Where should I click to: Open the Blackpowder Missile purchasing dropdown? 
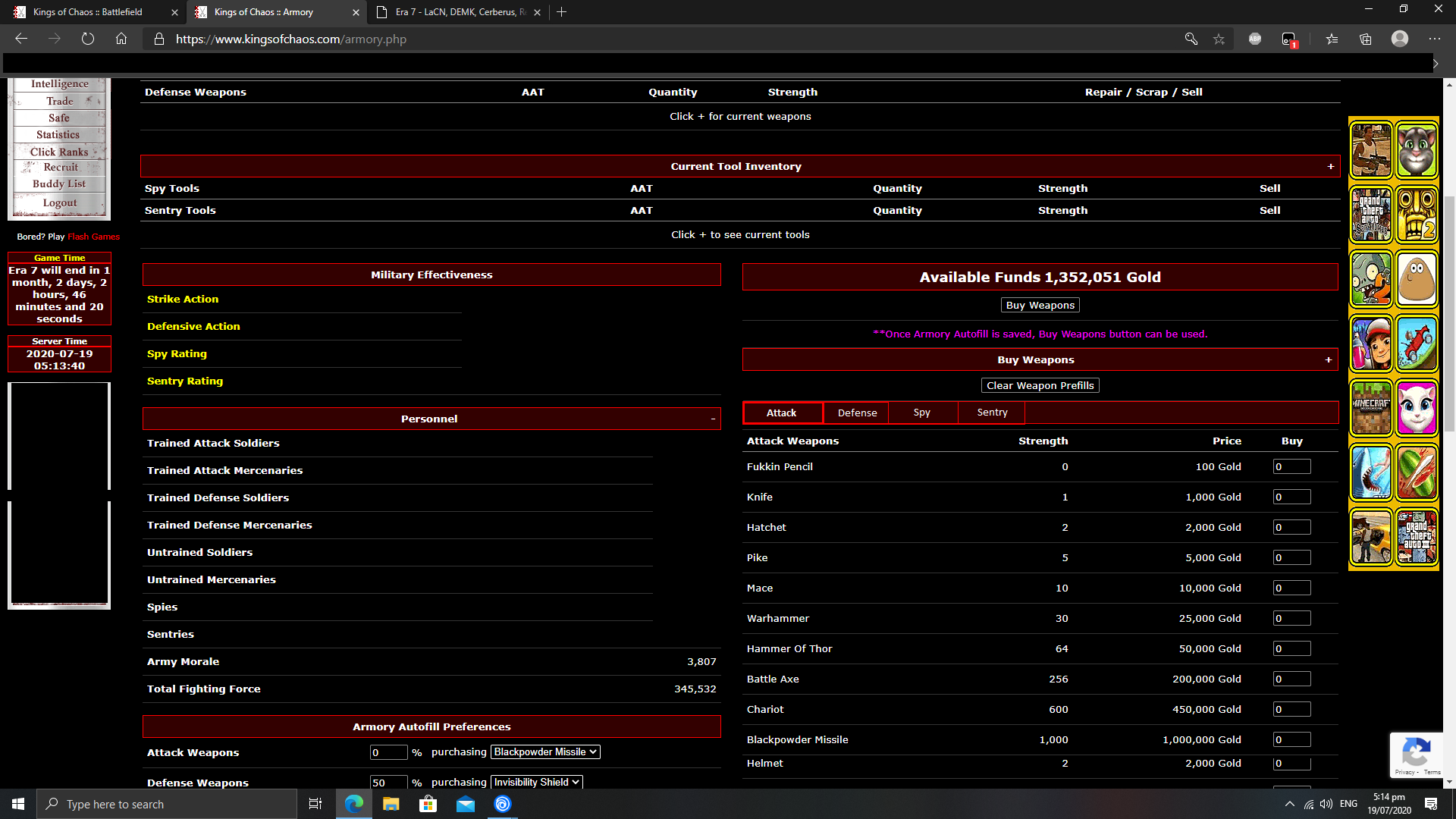click(x=545, y=752)
